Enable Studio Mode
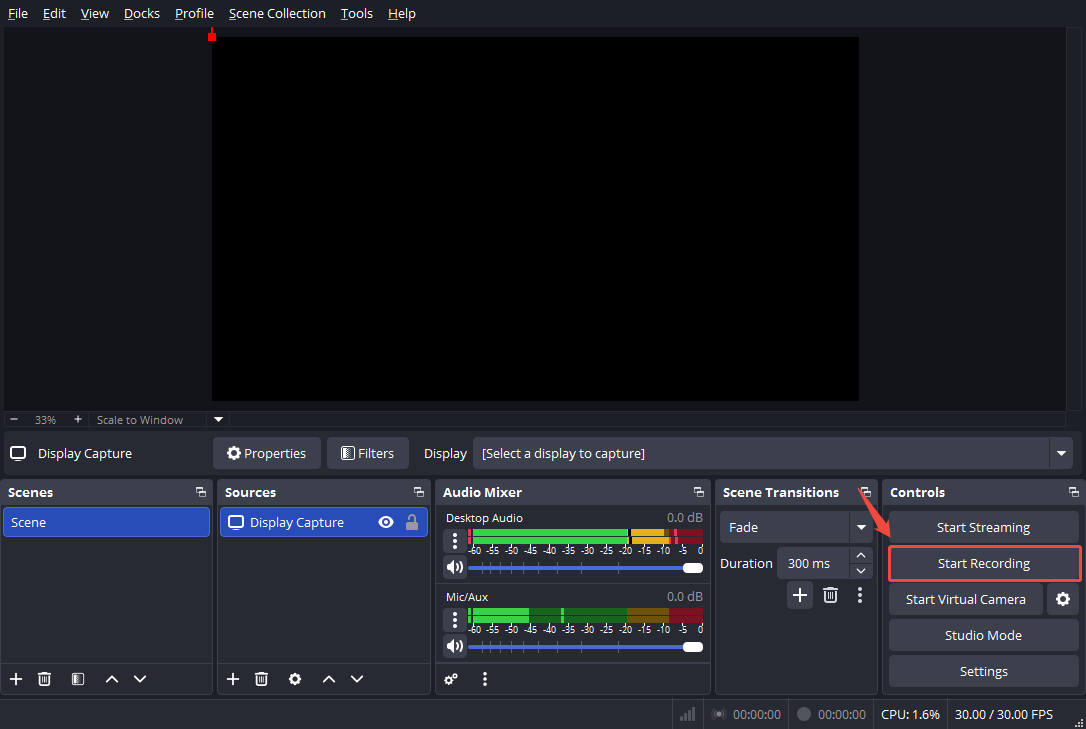Image resolution: width=1086 pixels, height=729 pixels. click(x=983, y=635)
